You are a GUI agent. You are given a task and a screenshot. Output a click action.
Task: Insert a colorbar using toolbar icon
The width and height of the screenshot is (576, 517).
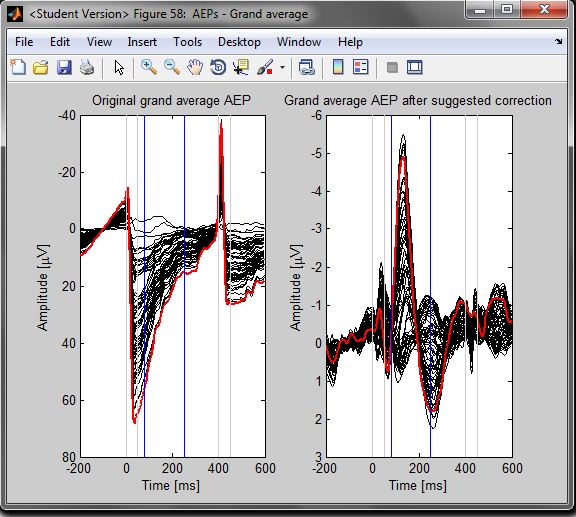(338, 68)
